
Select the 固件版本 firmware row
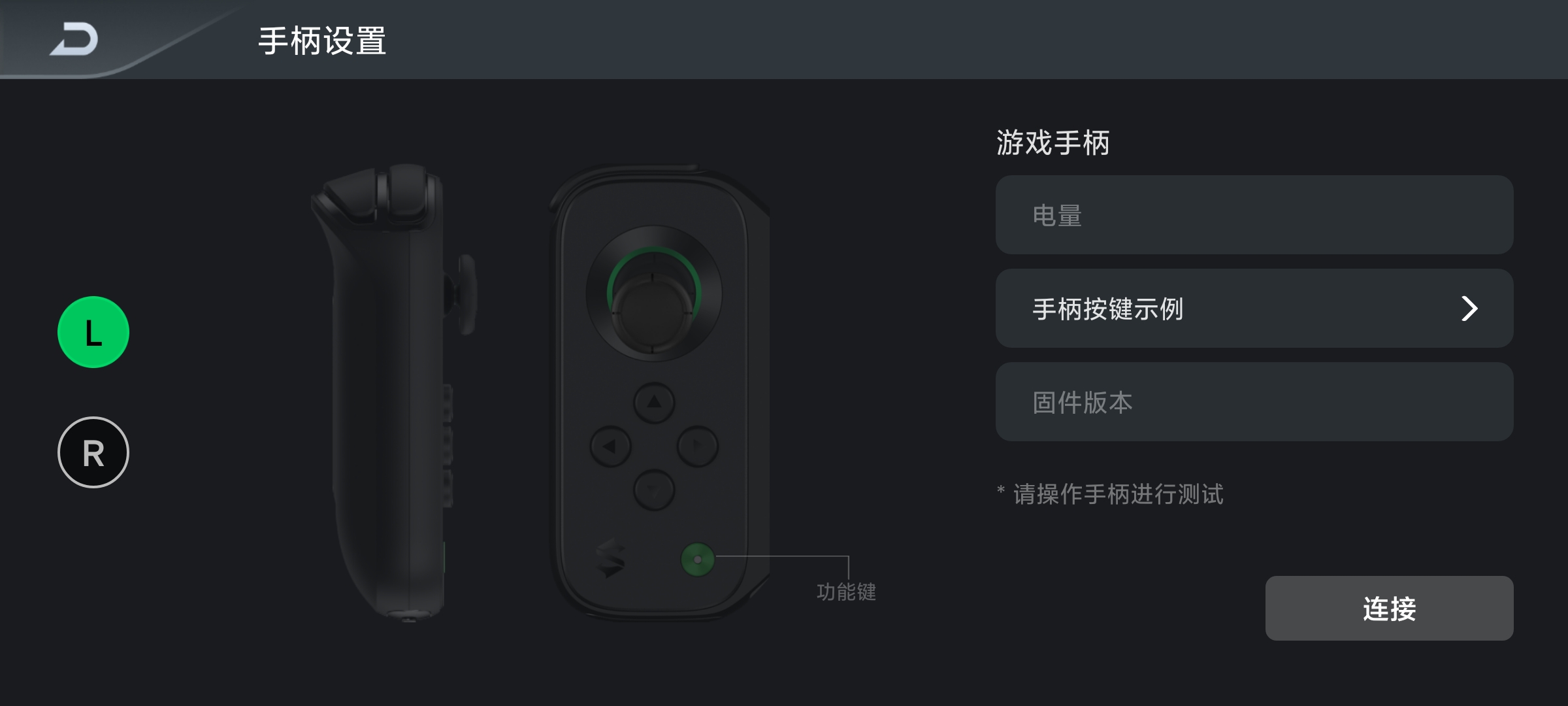(x=1254, y=402)
